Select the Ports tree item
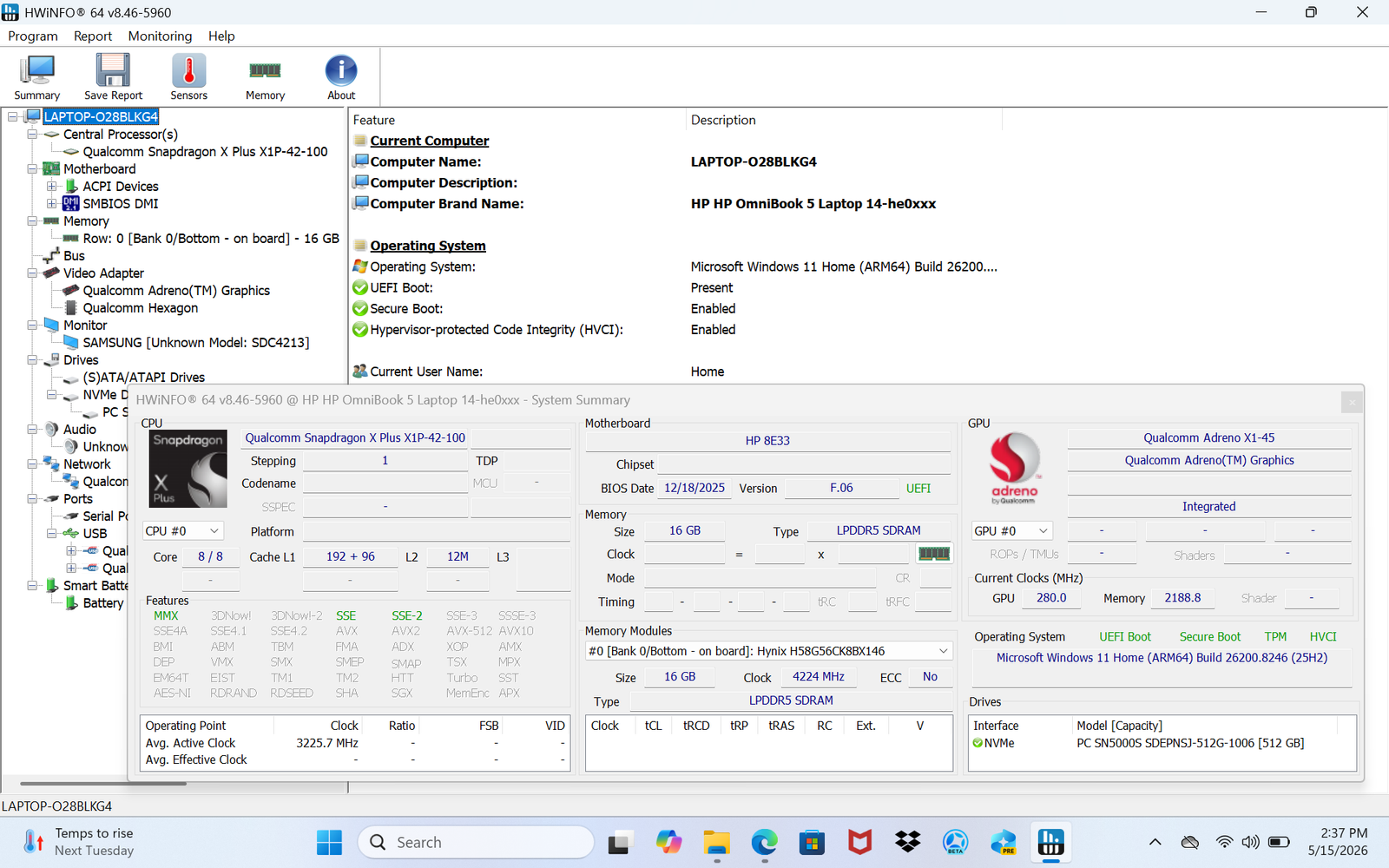 (78, 499)
